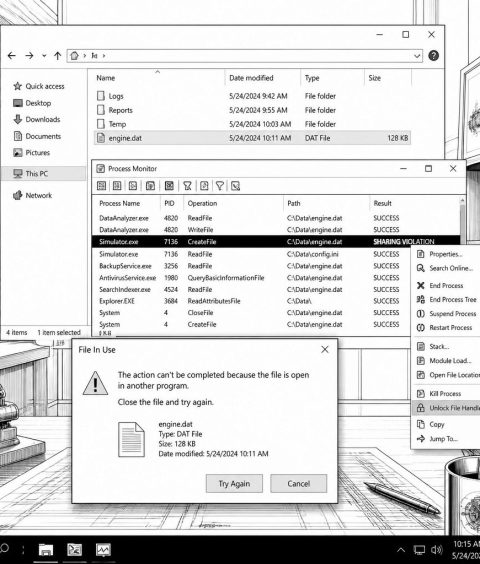This screenshot has height=564, width=480.
Task: Click the Back arrow in File Explorer
Action: tap(12, 56)
